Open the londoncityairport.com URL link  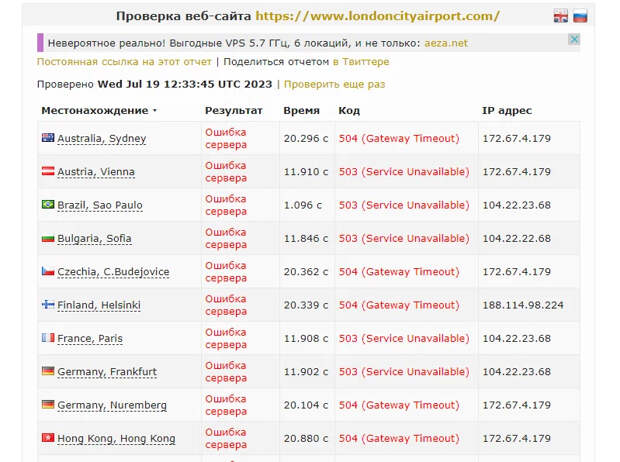(377, 16)
